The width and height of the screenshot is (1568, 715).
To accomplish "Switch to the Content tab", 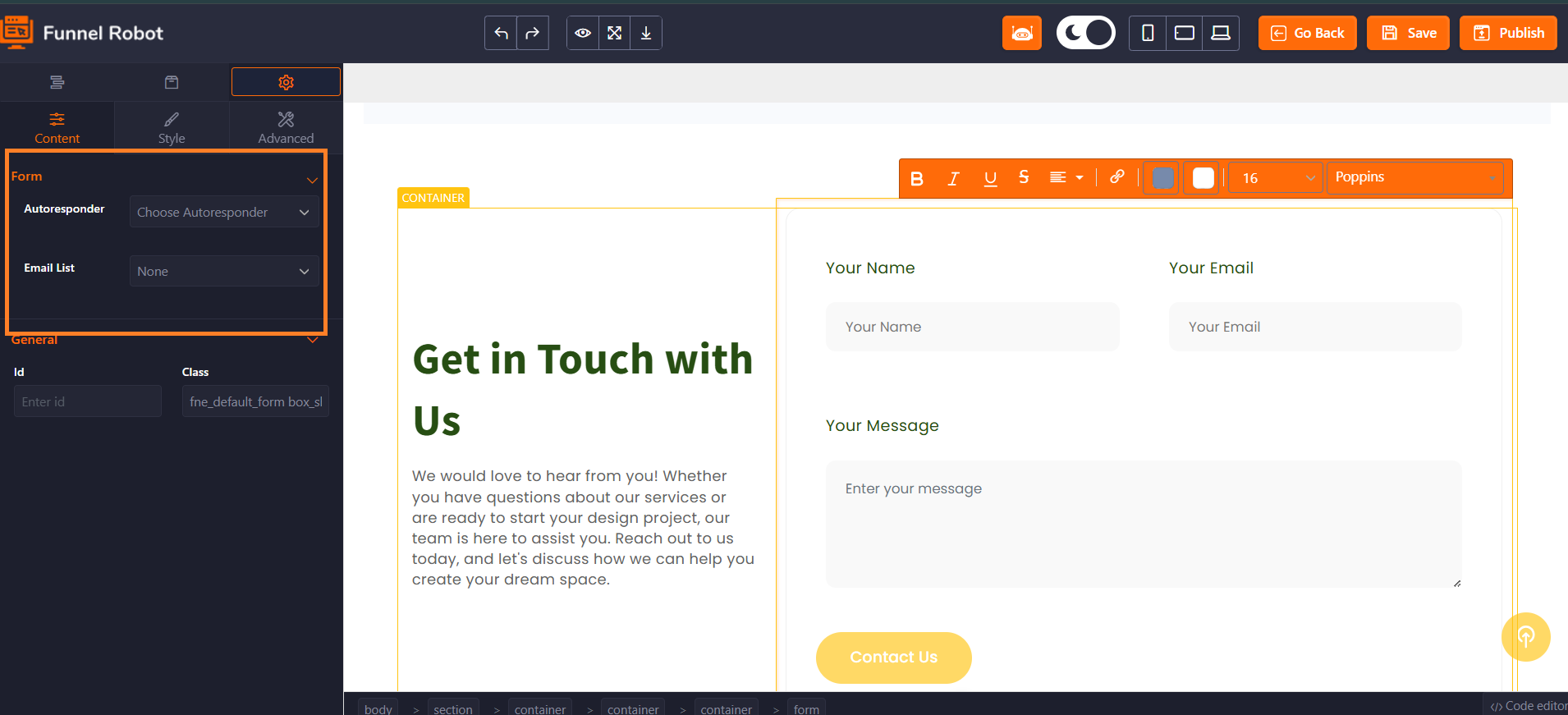I will [57, 128].
